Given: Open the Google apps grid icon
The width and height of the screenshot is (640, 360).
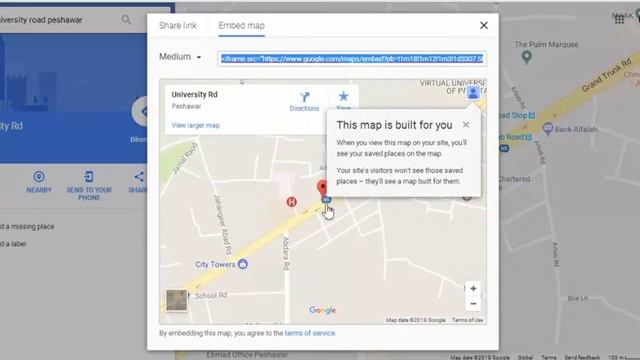Looking at the screenshot, I should pyautogui.click(x=619, y=19).
